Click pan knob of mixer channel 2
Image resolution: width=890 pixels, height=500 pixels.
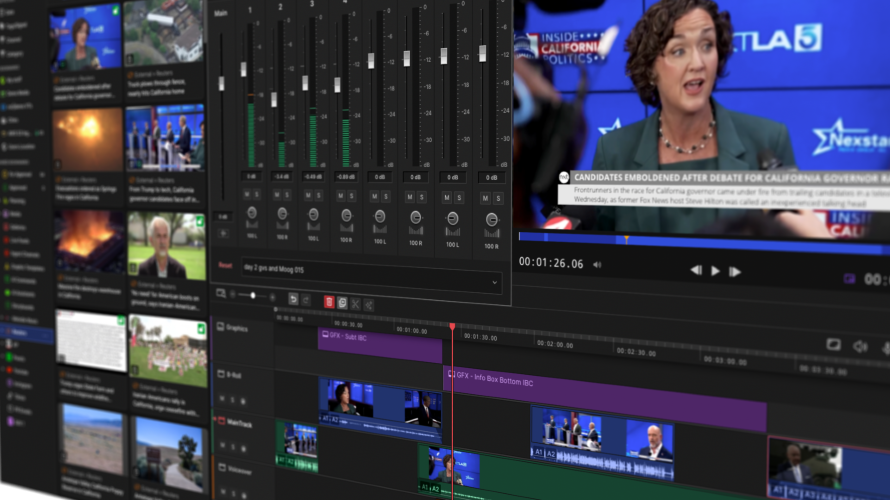click(x=282, y=214)
